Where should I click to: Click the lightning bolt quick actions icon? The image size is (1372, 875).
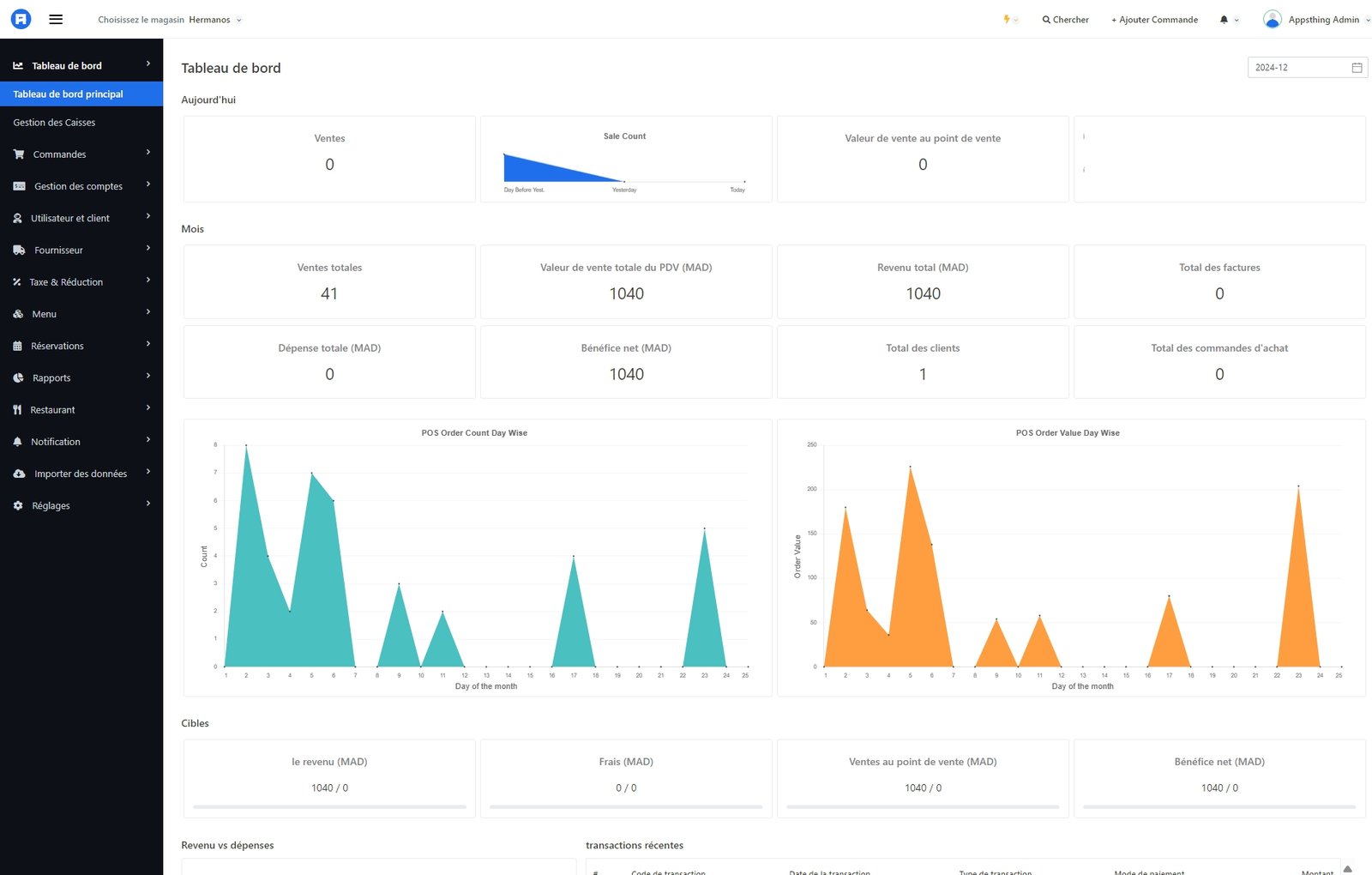[x=1007, y=19]
